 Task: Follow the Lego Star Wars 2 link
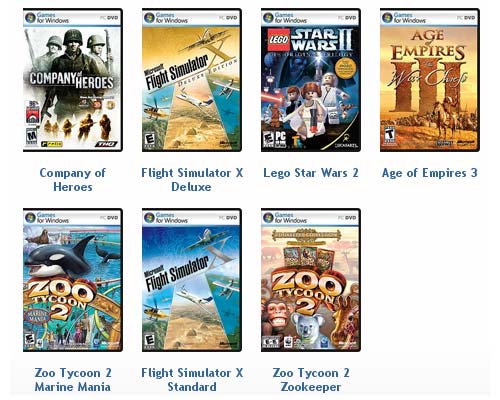click(x=311, y=173)
